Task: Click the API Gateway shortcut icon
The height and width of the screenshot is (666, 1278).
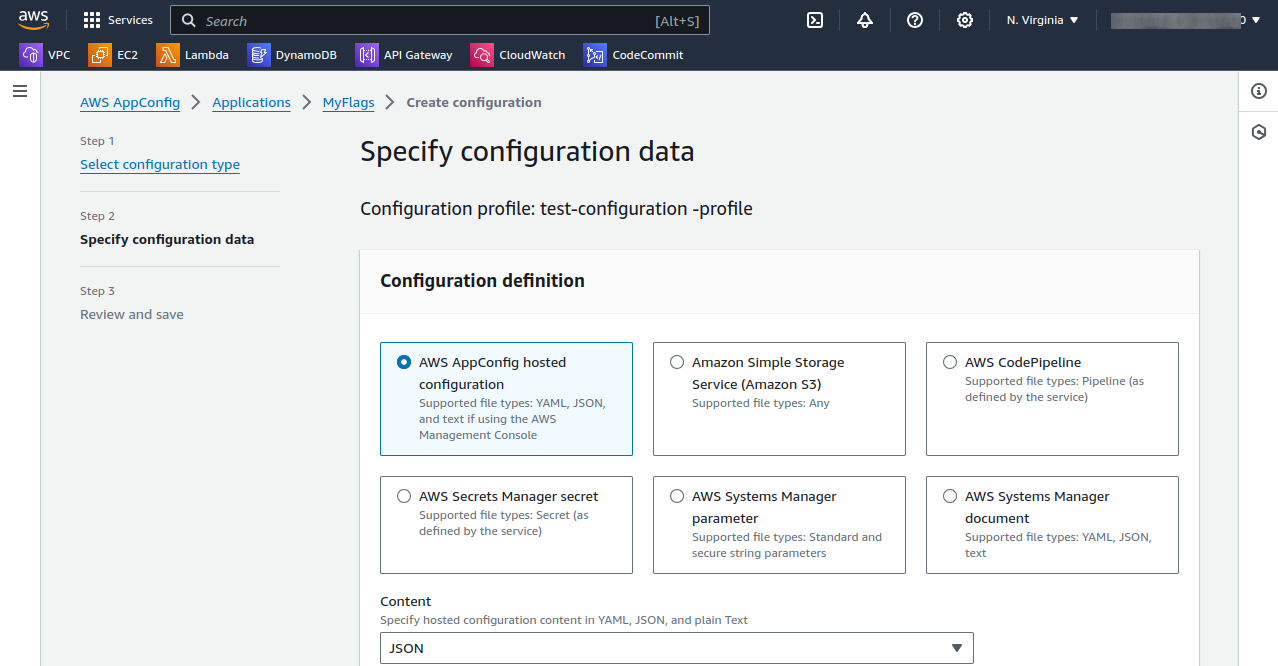Action: (367, 55)
